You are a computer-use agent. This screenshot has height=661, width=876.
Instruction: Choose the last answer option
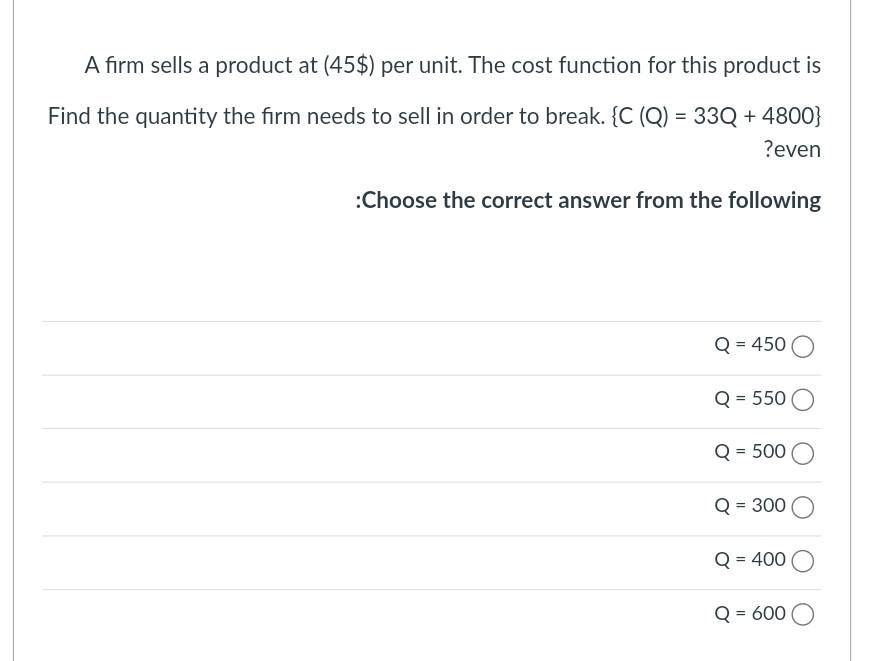click(x=802, y=613)
